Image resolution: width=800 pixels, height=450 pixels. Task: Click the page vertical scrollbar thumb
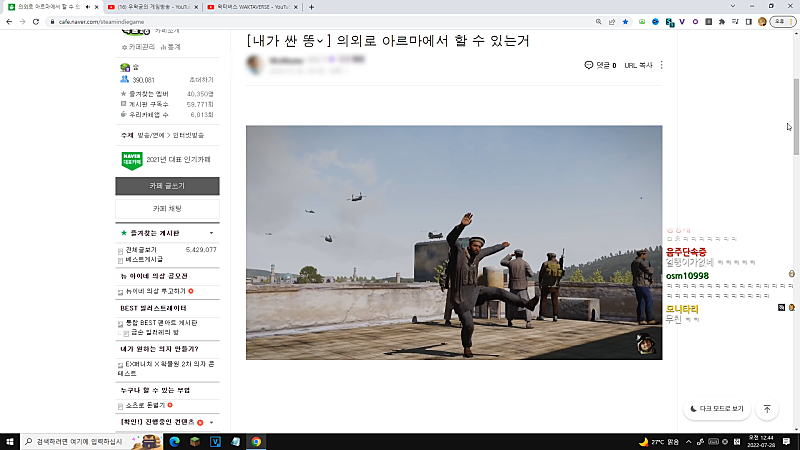click(796, 117)
